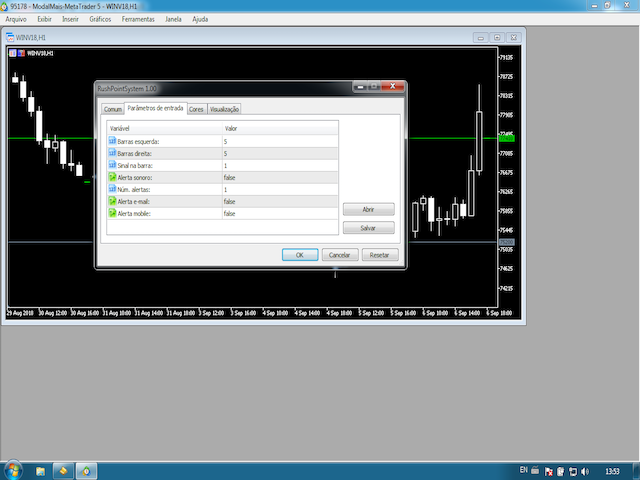Click the Alerta e-mail boolean icon

[x=112, y=201]
